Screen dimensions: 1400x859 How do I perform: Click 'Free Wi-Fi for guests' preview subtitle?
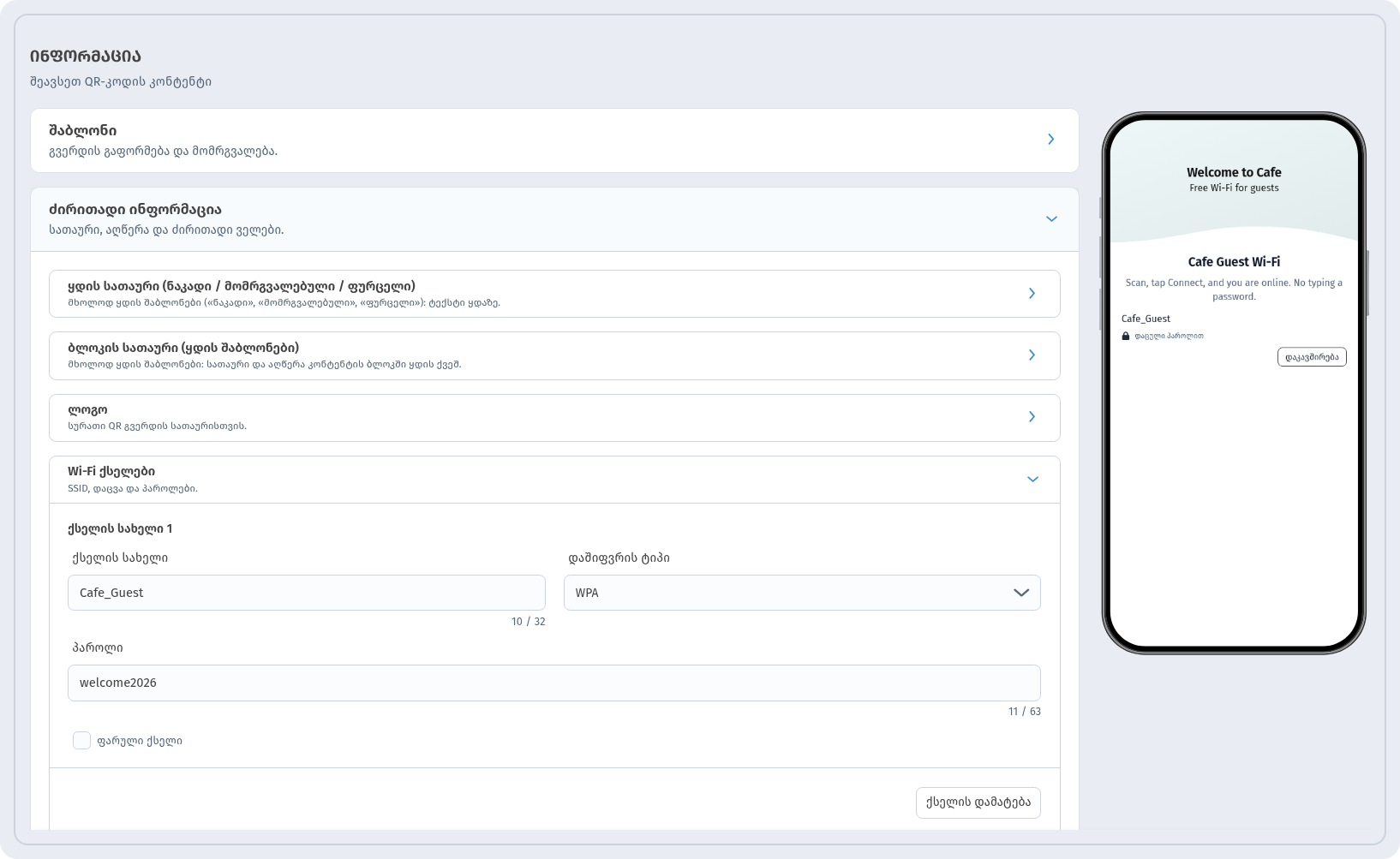point(1234,188)
